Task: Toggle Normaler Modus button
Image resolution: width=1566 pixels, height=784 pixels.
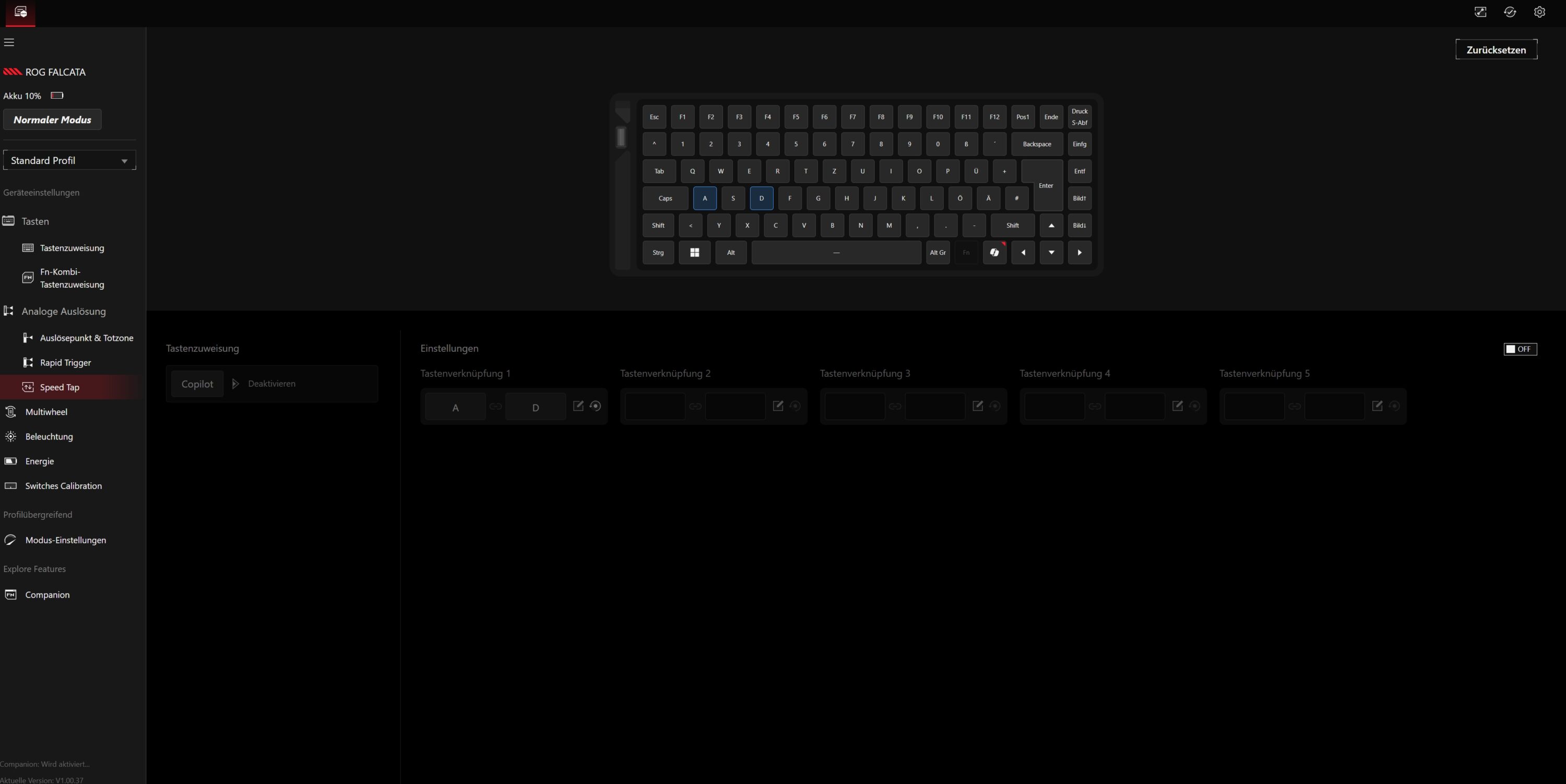Action: [x=52, y=120]
